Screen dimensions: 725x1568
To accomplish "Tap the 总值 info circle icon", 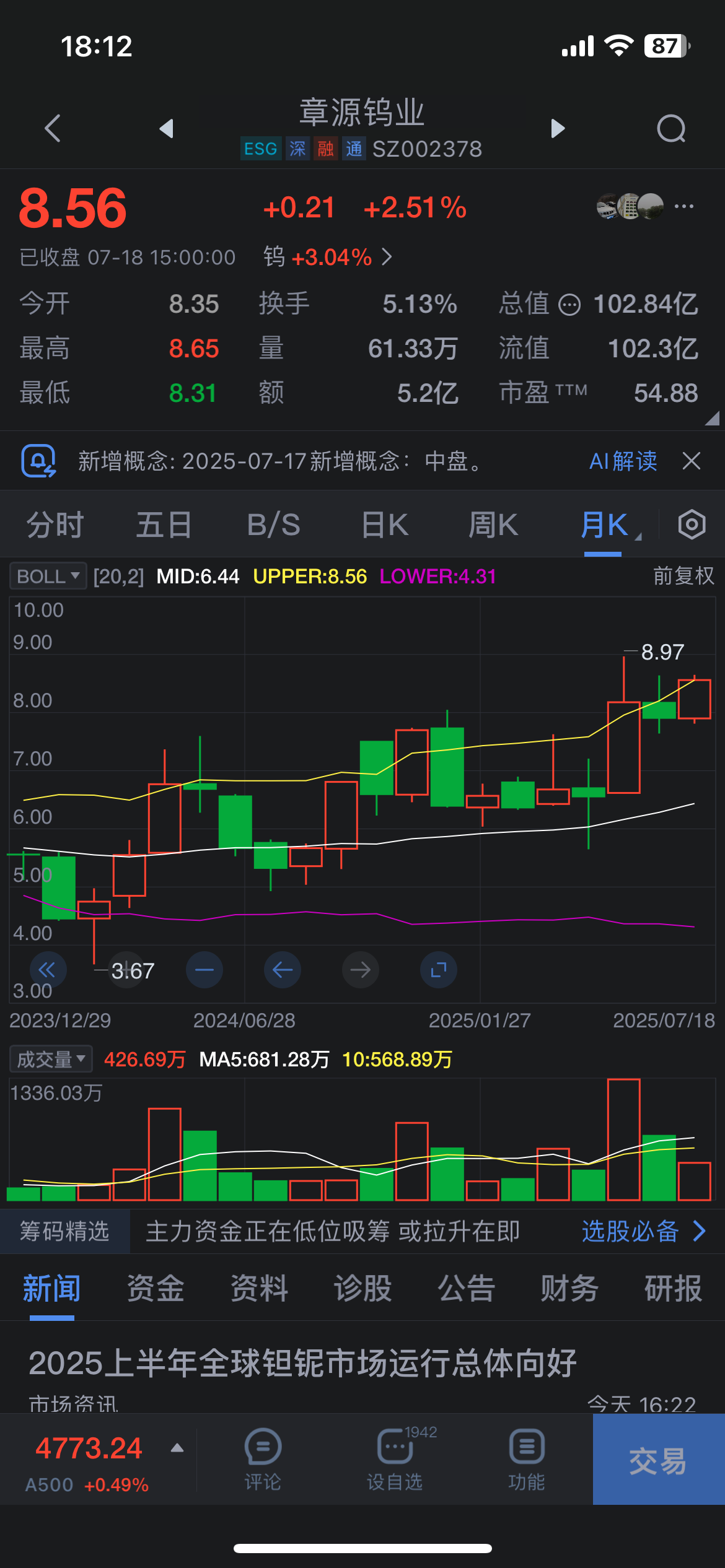I will pyautogui.click(x=569, y=305).
